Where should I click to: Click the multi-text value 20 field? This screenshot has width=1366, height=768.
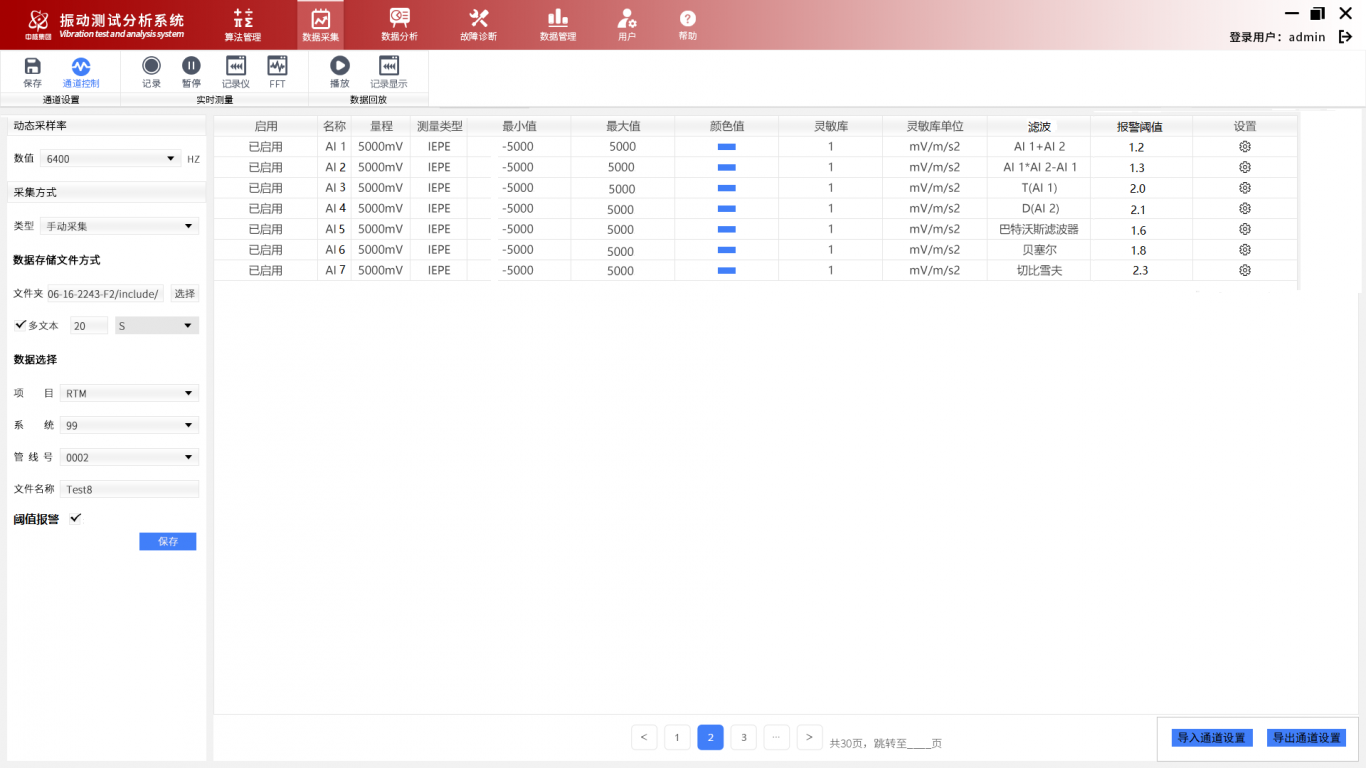(89, 326)
